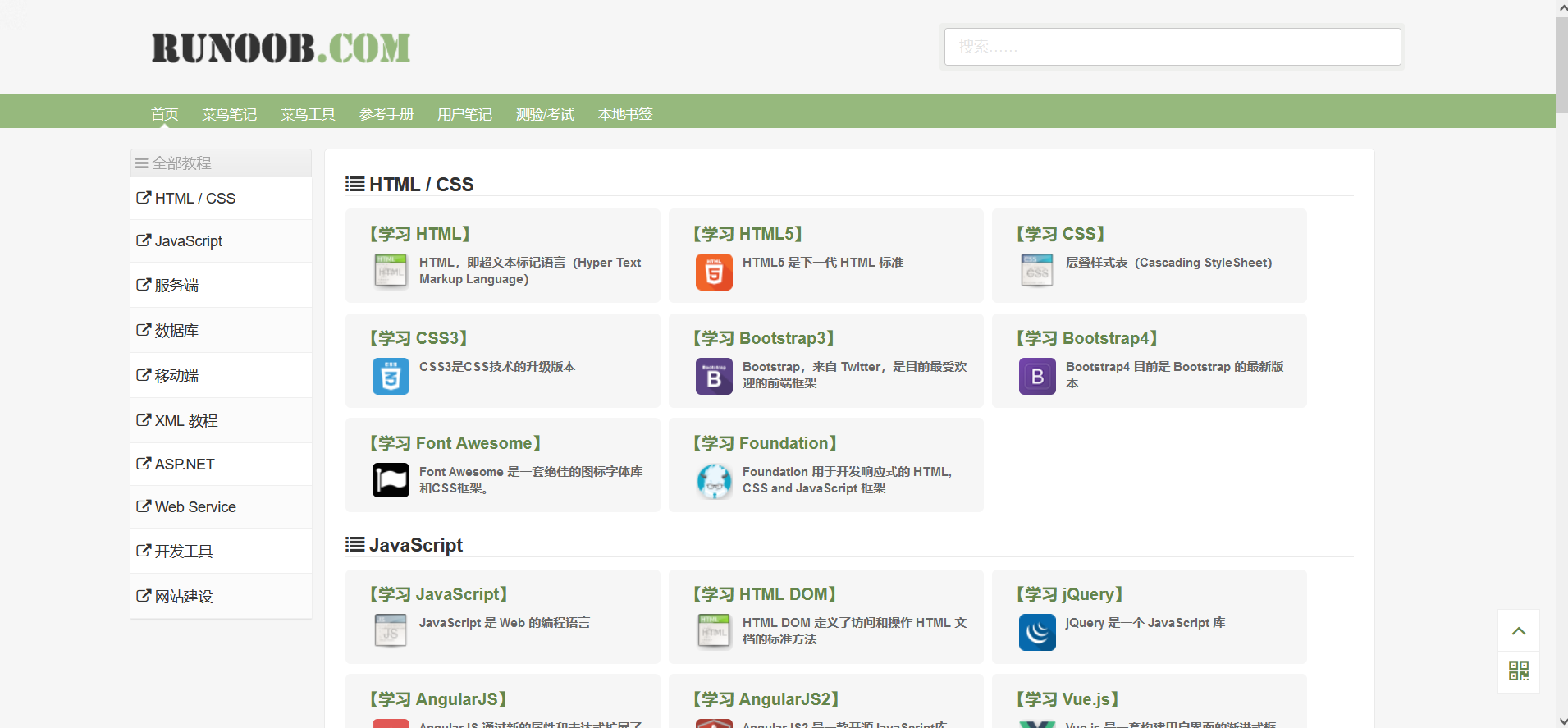Open the 本地书签 navigation tab
The width and height of the screenshot is (1568, 728).
pyautogui.click(x=625, y=114)
